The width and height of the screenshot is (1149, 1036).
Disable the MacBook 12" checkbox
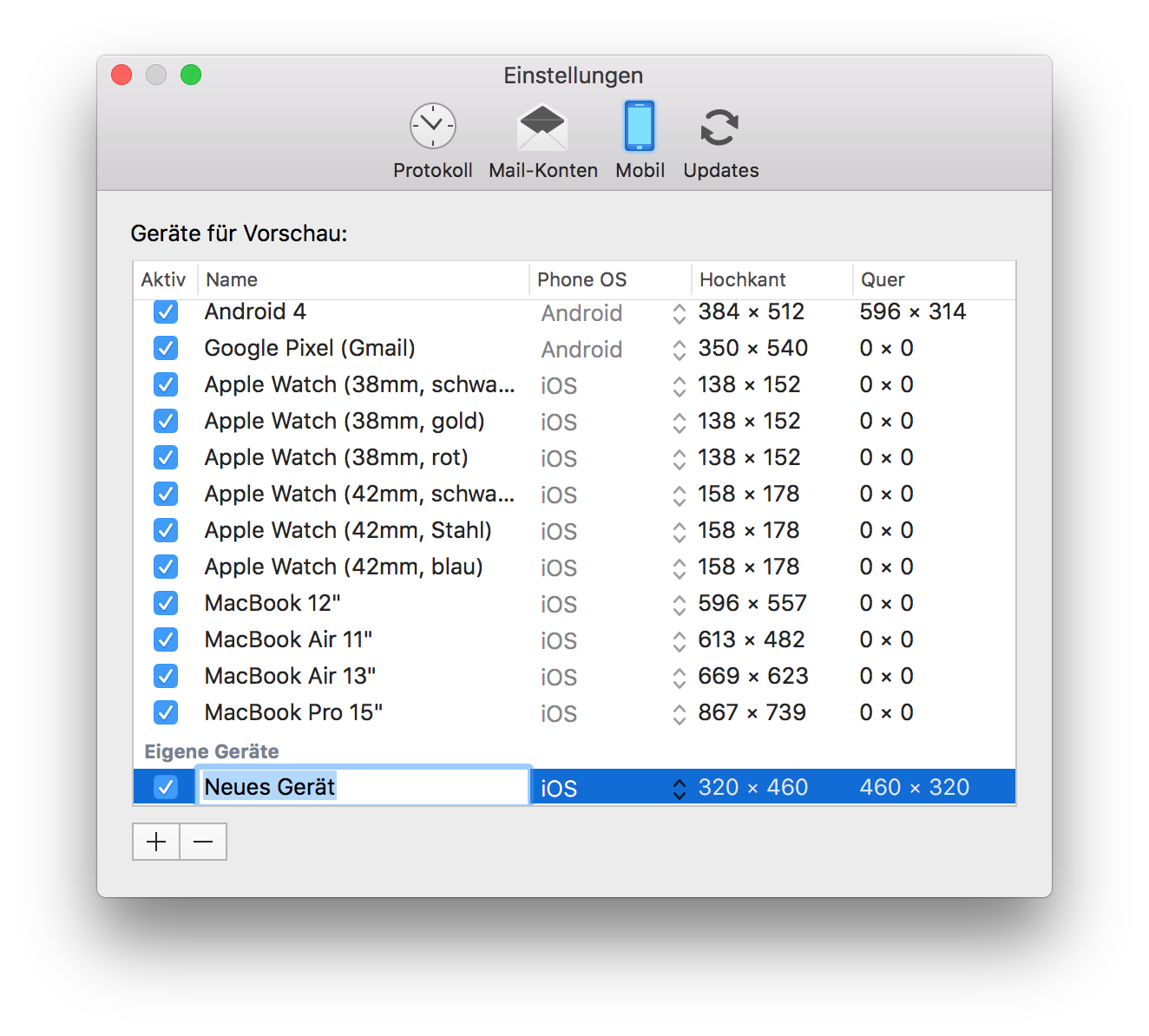pyautogui.click(x=166, y=603)
